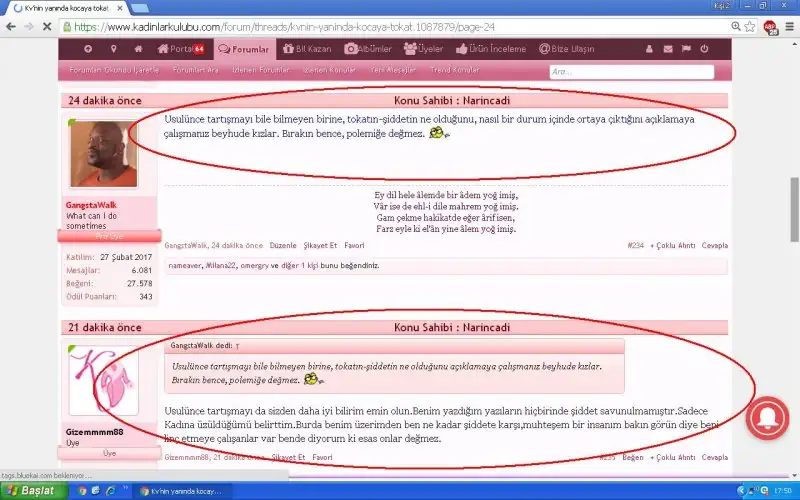Click the forum search input field
The image size is (800, 500).
[x=631, y=72]
